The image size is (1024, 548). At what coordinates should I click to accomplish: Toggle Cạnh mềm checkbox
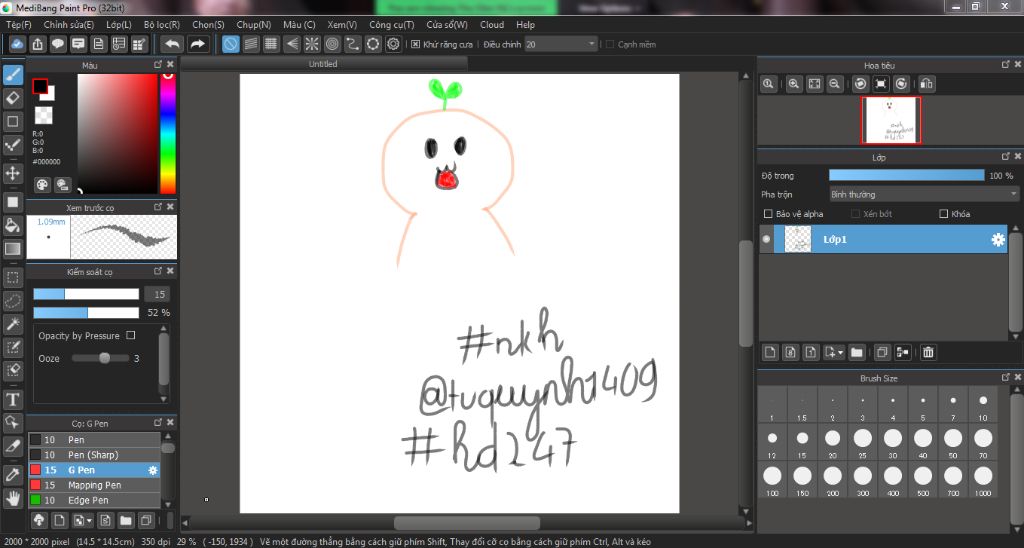[610, 44]
